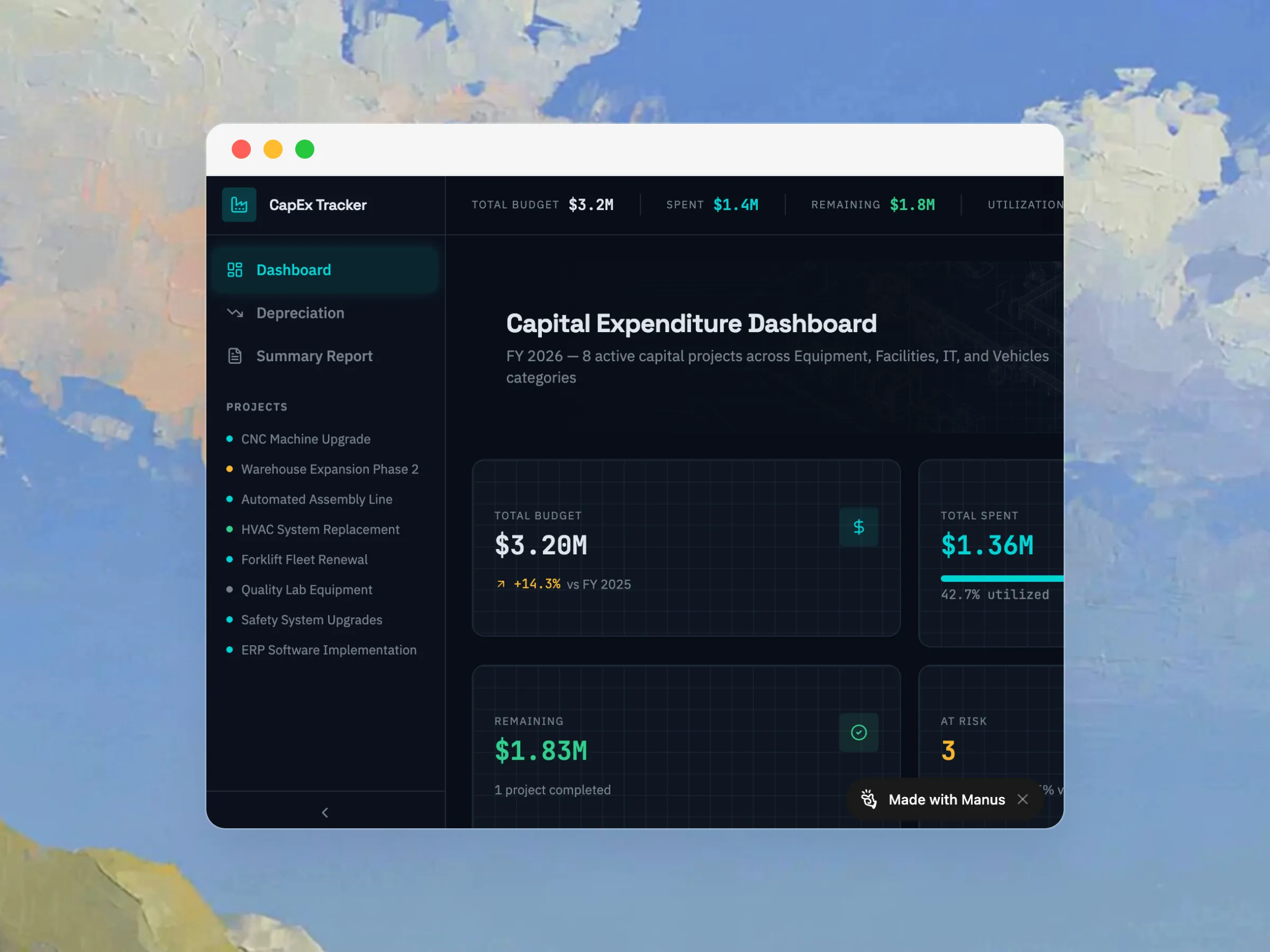Open Warehouse Expansion Phase 2 project
1270x952 pixels.
pos(330,469)
